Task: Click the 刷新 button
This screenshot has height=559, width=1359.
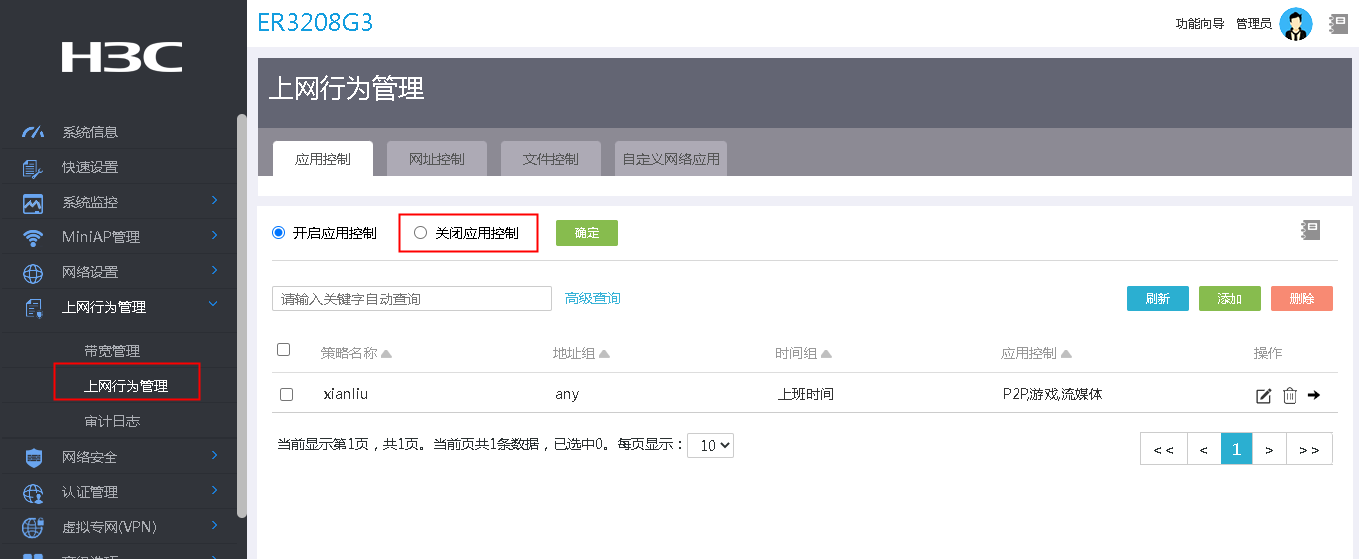Action: [1158, 298]
